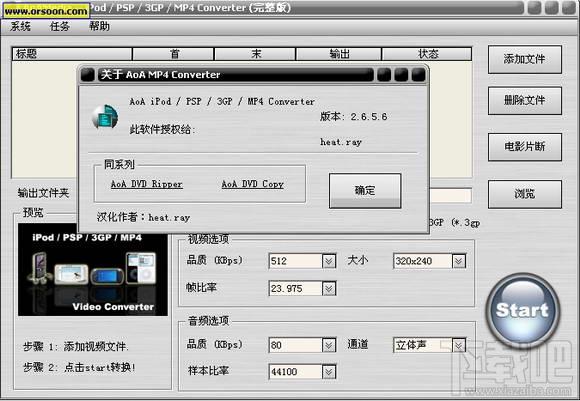Click the 浏览 button
The width and height of the screenshot is (580, 401).
click(525, 194)
